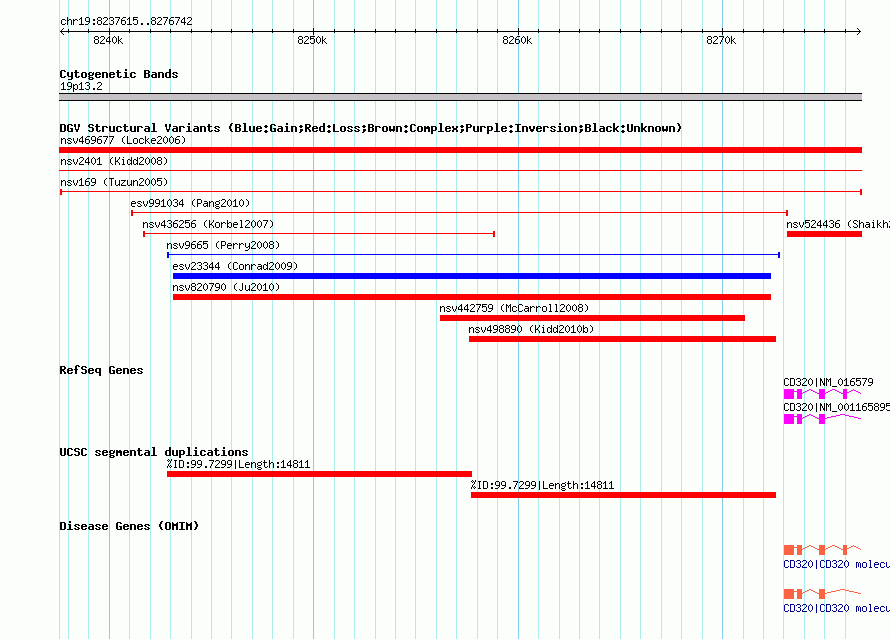The height and width of the screenshot is (639, 890).
Task: Open the nsv9665 (Perry2008) label
Action: [x=223, y=245]
